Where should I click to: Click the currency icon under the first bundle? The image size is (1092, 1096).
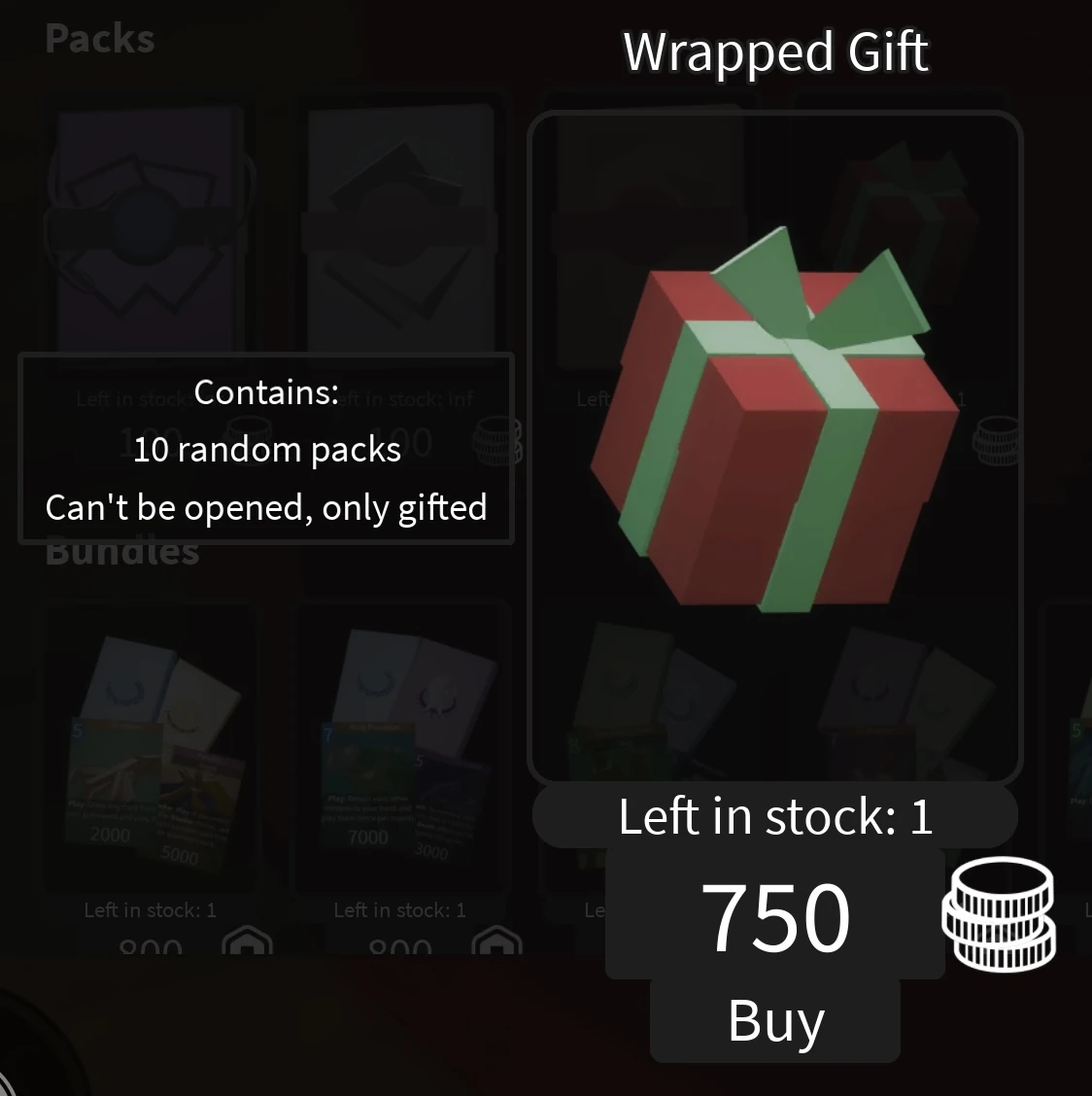tap(247, 941)
